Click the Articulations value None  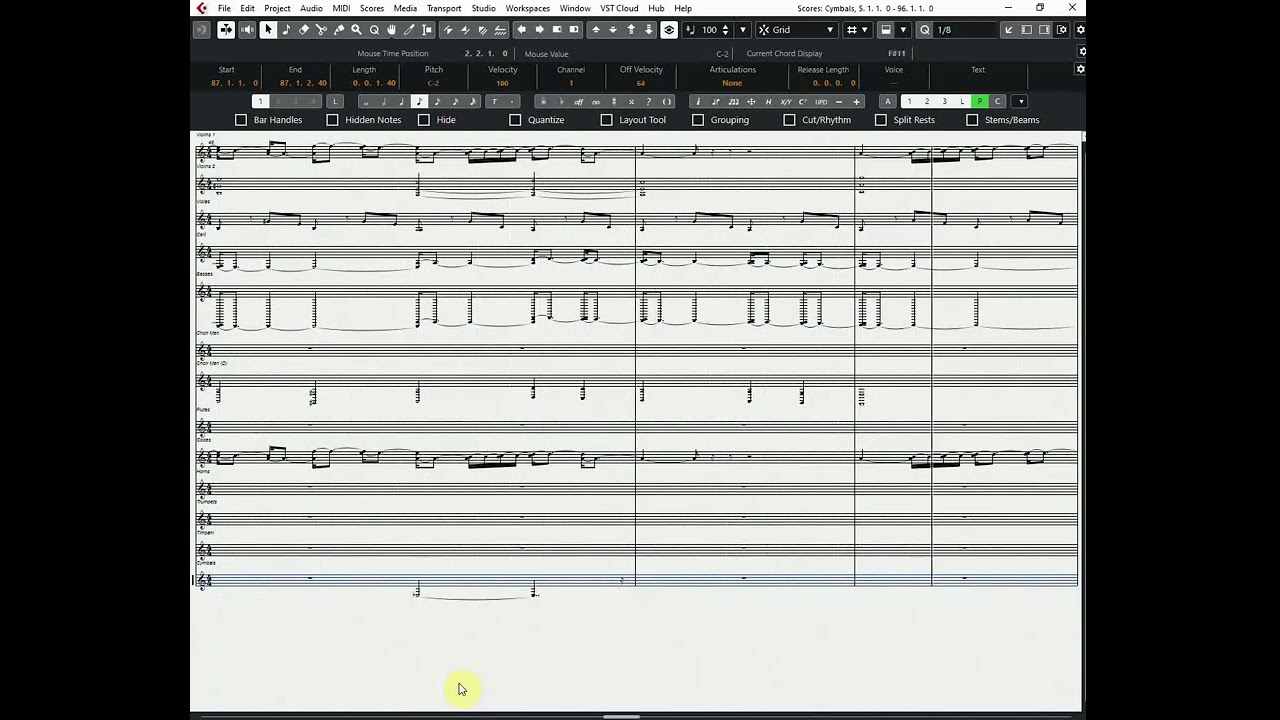point(732,83)
